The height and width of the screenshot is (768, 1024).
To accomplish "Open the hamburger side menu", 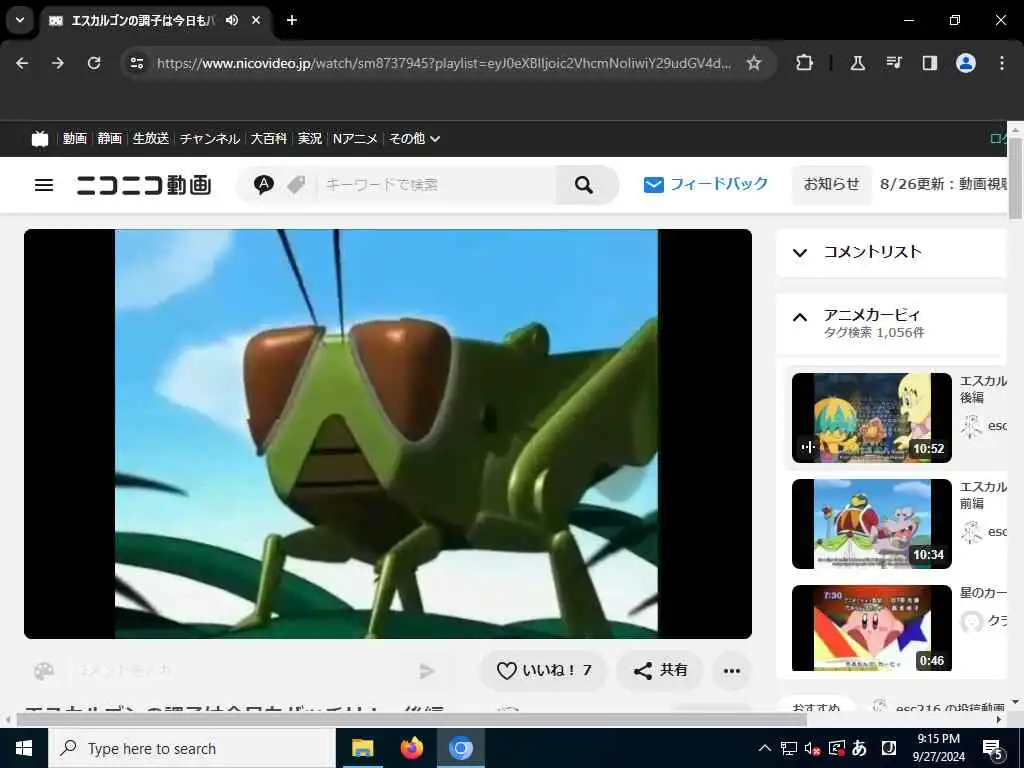I will point(44,185).
